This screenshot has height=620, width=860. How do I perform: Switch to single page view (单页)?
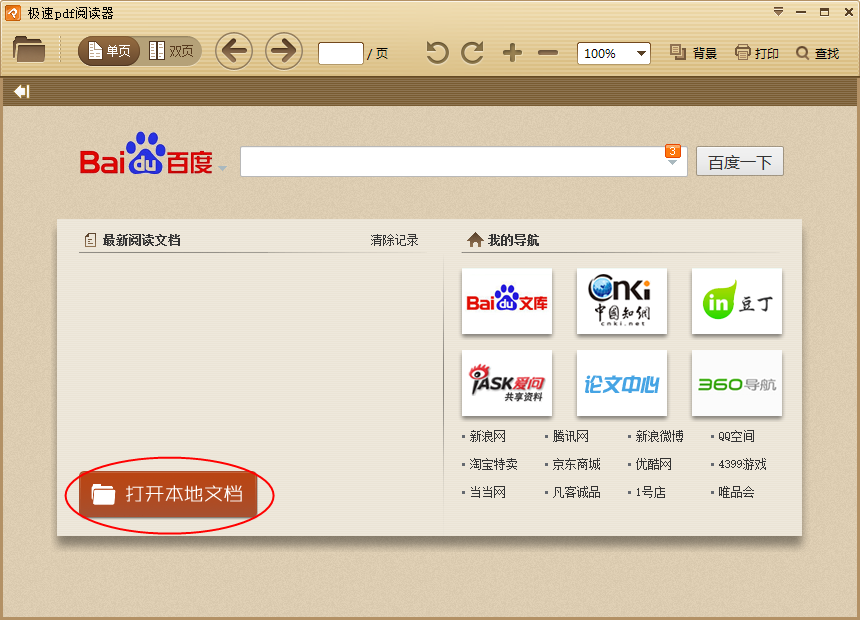click(x=109, y=51)
